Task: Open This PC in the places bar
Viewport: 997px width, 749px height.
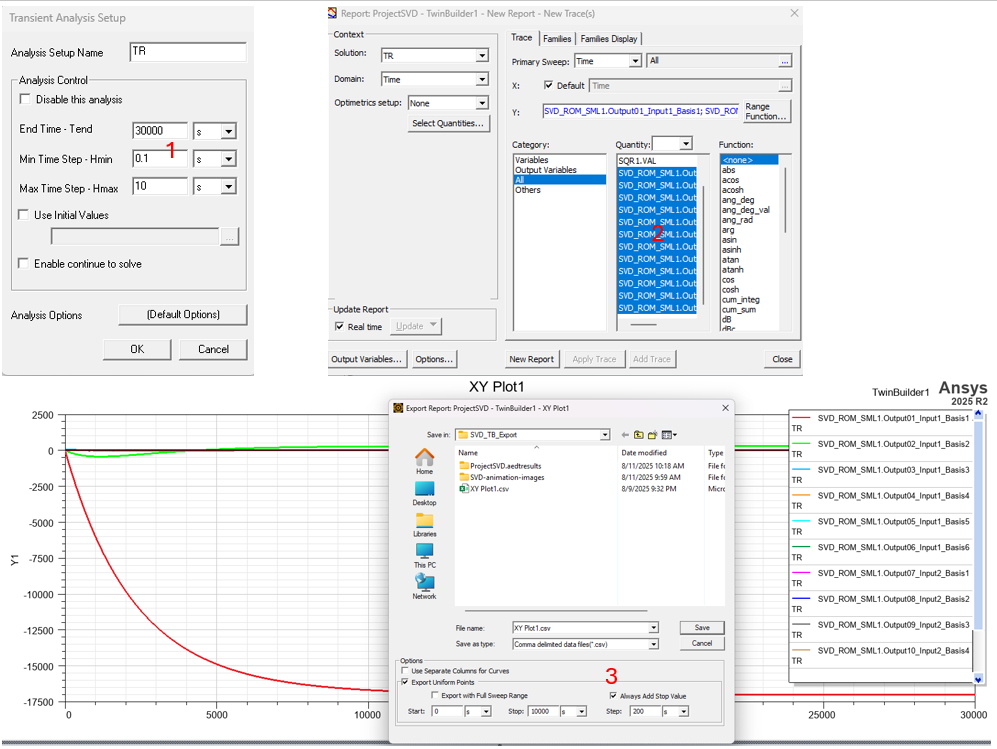Action: point(424,556)
